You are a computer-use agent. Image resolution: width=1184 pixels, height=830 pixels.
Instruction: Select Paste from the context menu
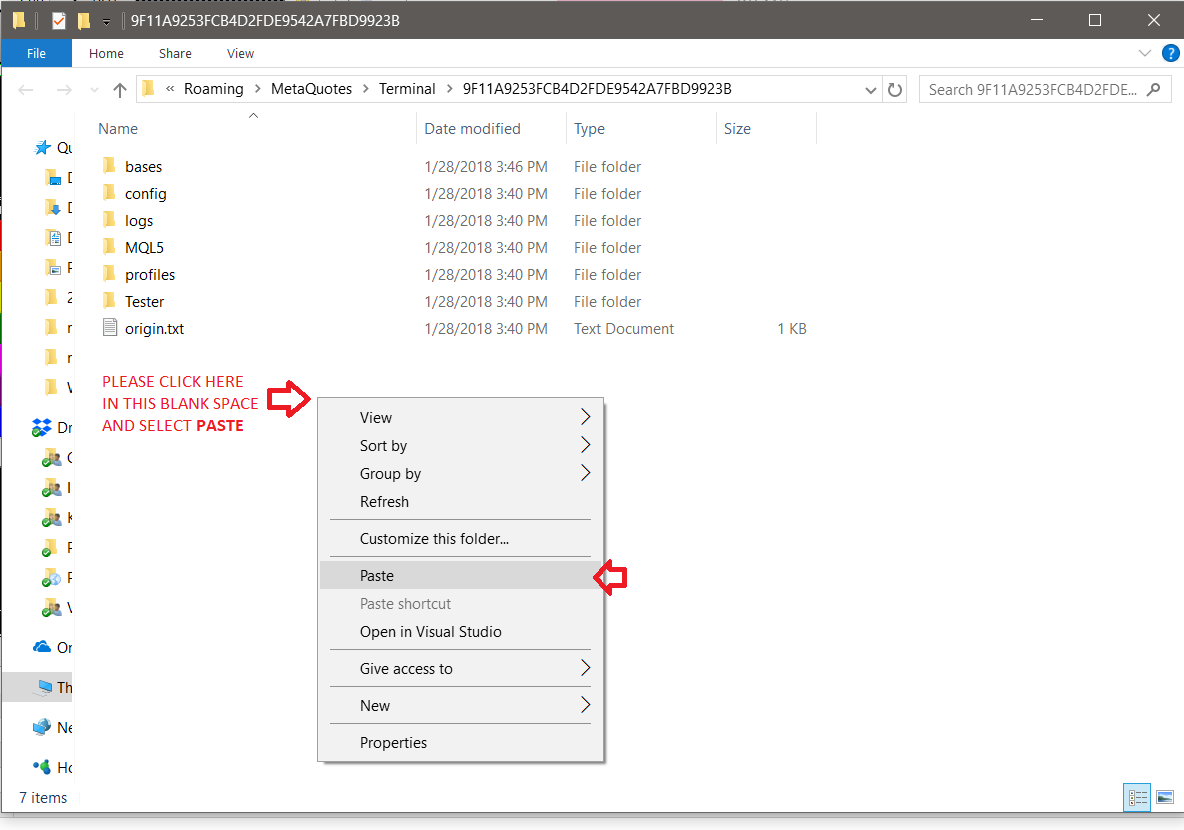tap(377, 576)
